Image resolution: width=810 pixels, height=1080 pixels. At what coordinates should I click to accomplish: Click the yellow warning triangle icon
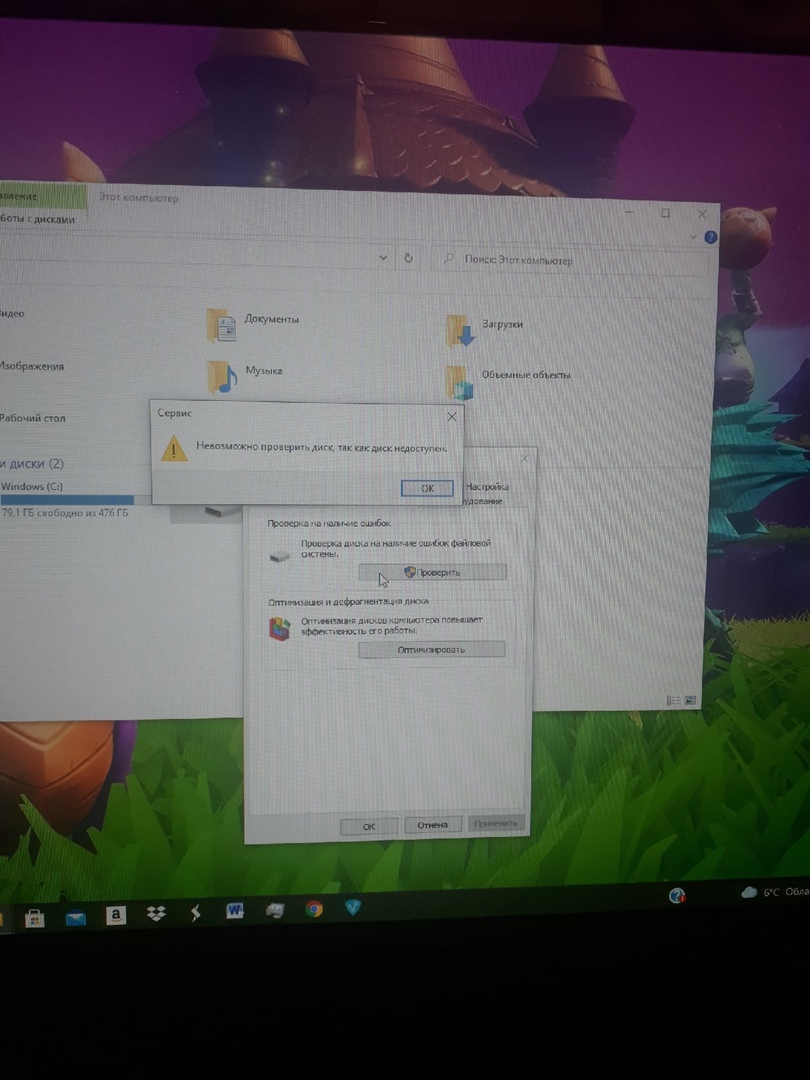coord(174,448)
